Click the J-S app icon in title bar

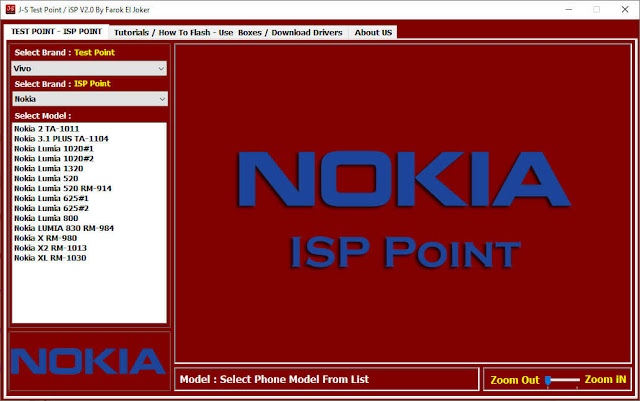[x=10, y=9]
